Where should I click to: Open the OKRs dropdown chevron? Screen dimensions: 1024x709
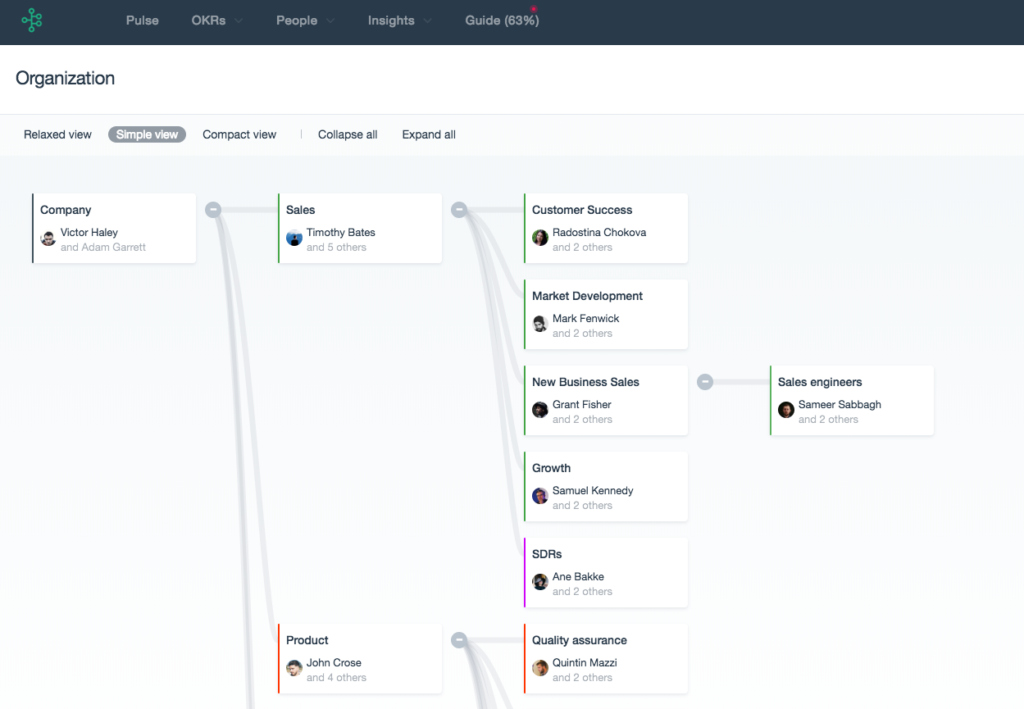(238, 21)
